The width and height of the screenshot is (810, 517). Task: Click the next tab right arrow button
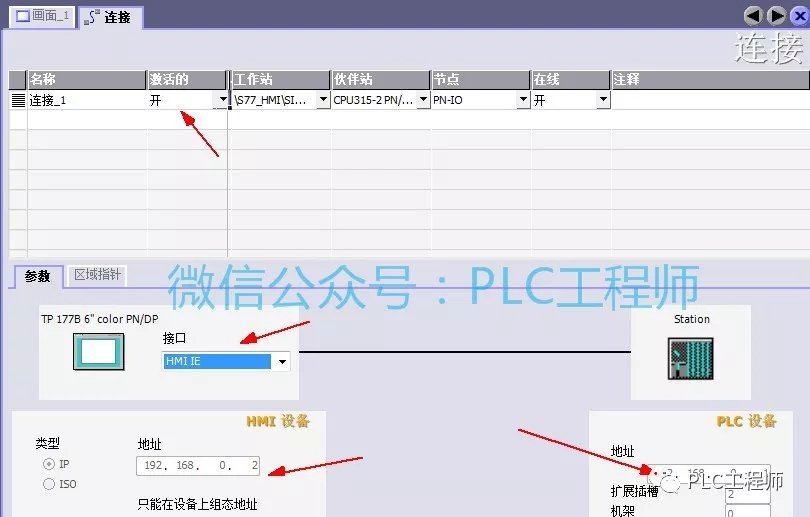tap(776, 15)
